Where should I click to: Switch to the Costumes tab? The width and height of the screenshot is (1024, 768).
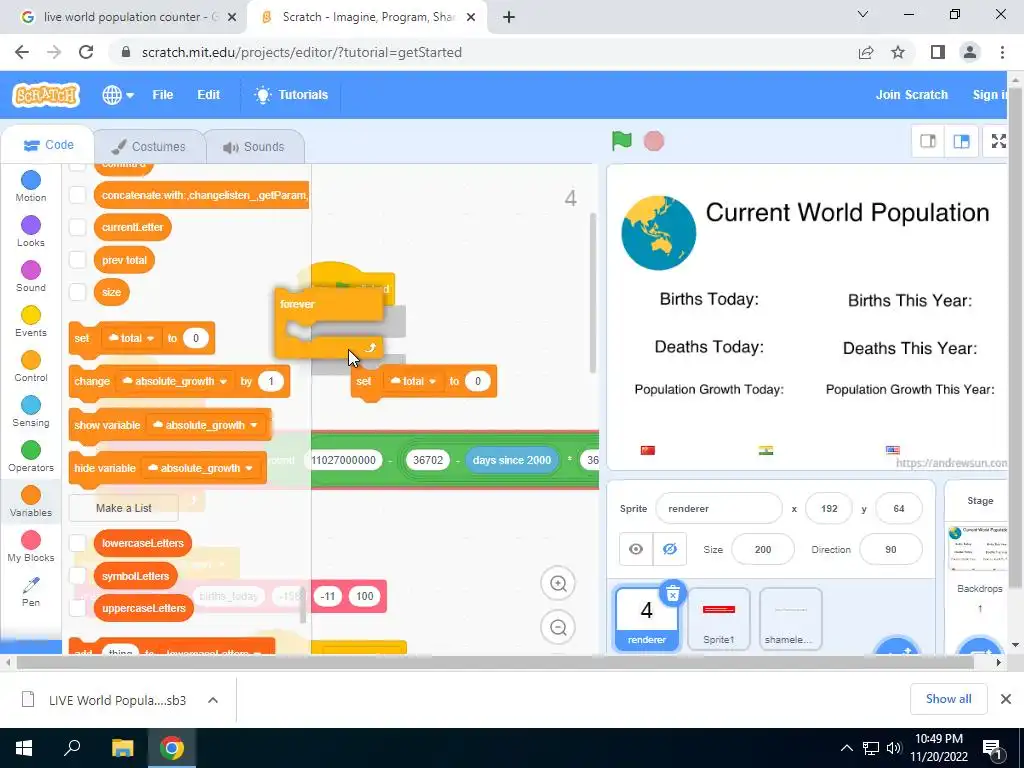[149, 146]
